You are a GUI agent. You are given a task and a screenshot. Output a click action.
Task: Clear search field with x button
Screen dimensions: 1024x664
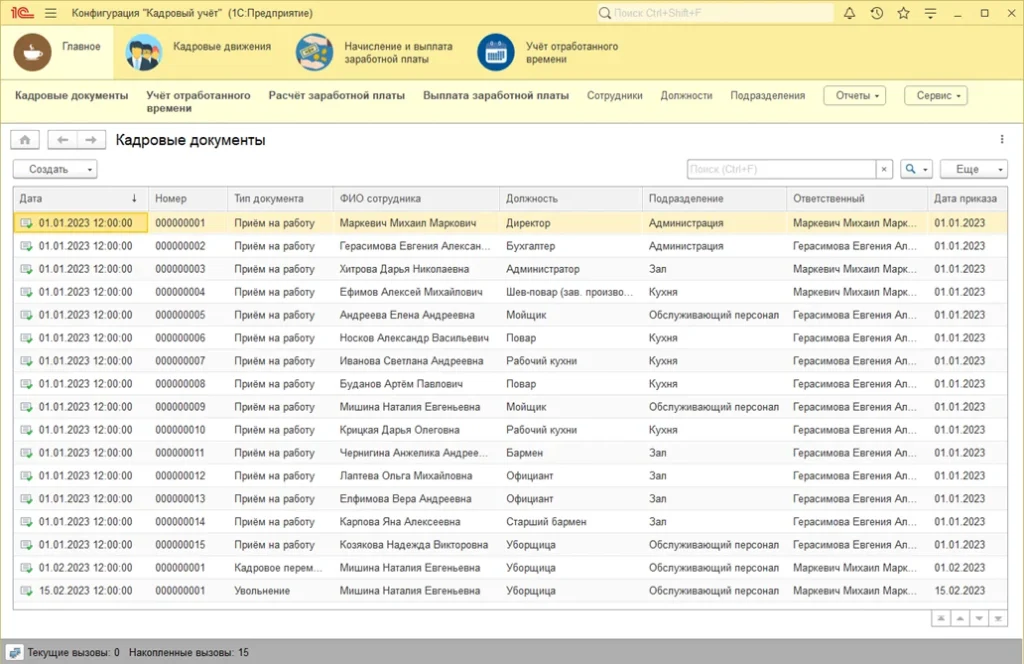pos(884,169)
